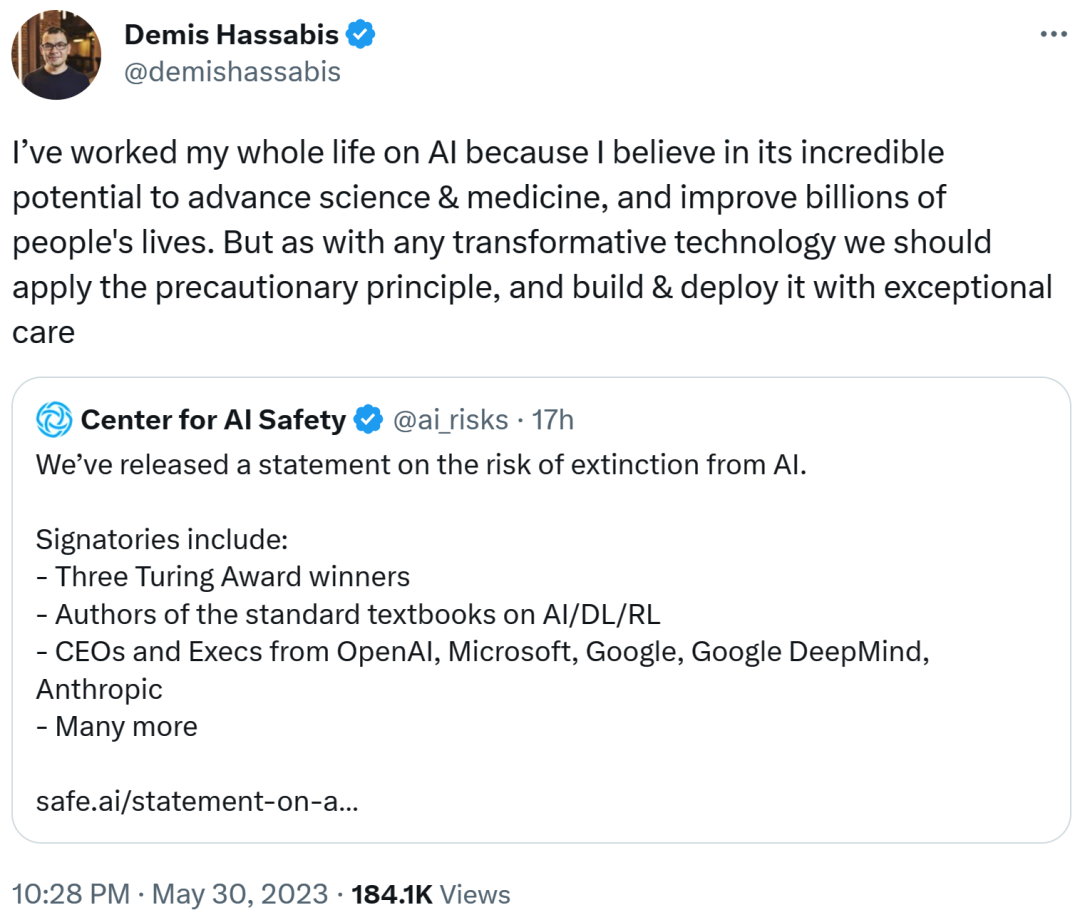Click the main tweet text about AI
The width and height of the screenshot is (1080, 920).
coord(532,242)
